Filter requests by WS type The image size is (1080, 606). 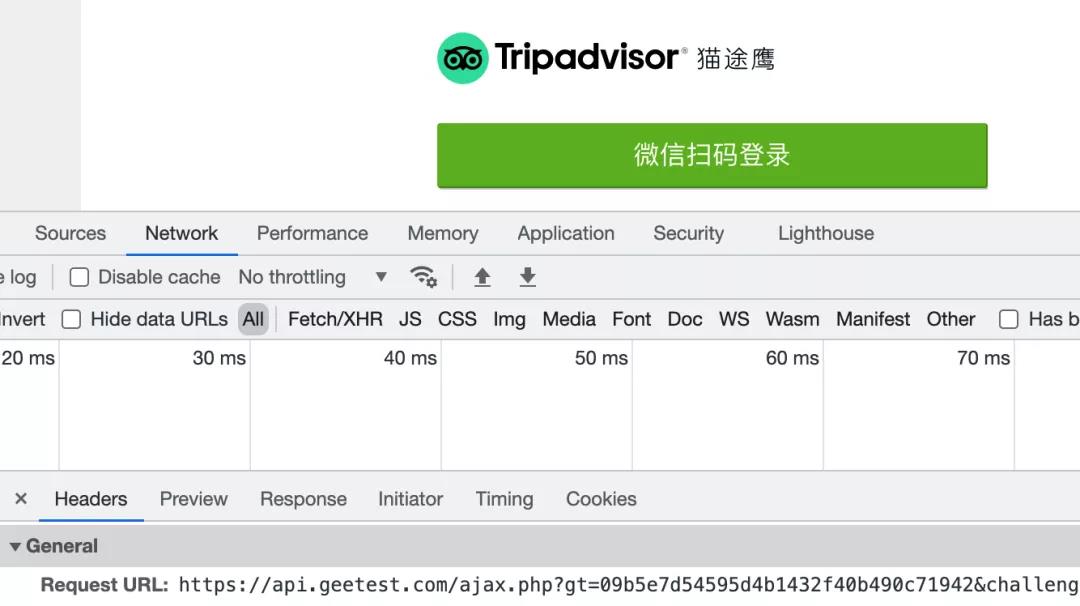[x=733, y=319]
